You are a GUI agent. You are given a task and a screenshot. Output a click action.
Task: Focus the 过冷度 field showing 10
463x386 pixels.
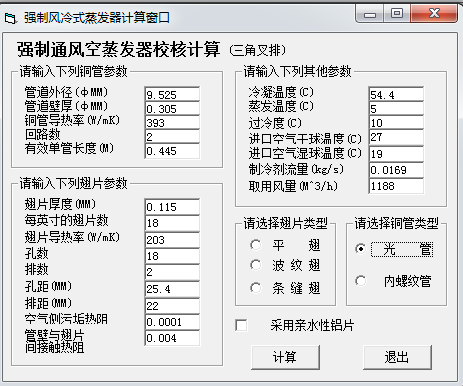pos(396,123)
